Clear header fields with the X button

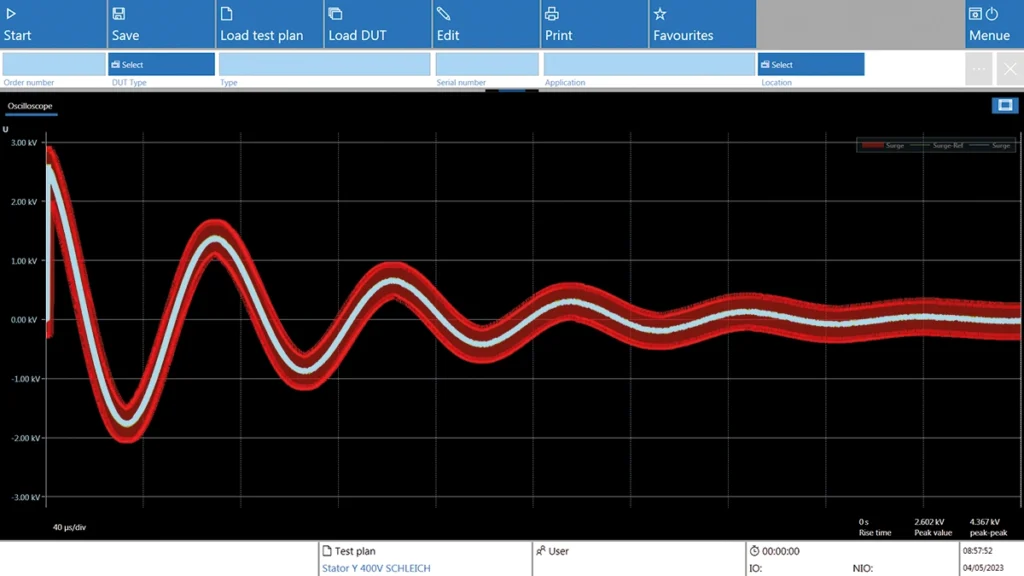(1010, 69)
